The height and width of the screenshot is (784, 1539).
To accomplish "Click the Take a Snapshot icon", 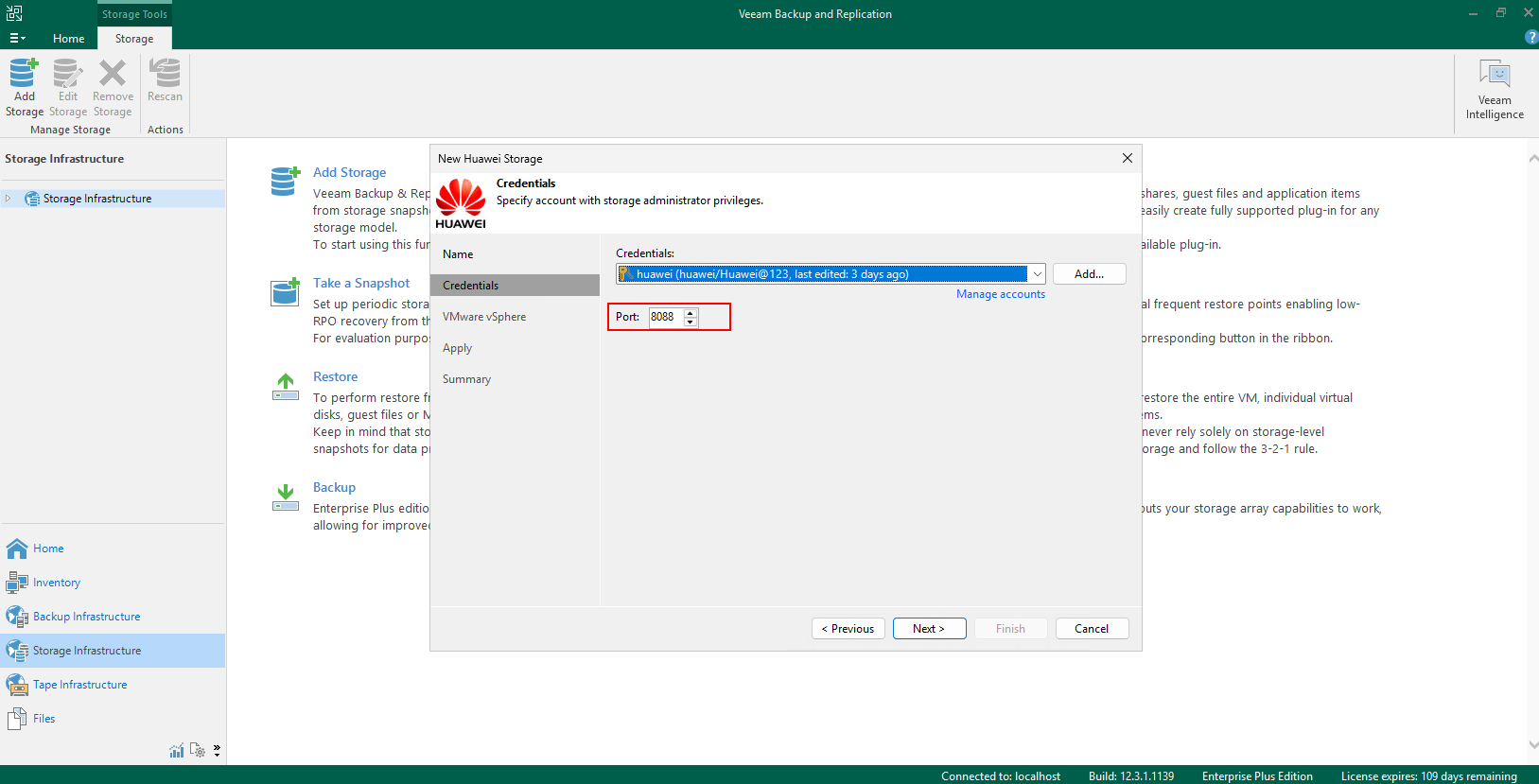I will click(x=286, y=291).
